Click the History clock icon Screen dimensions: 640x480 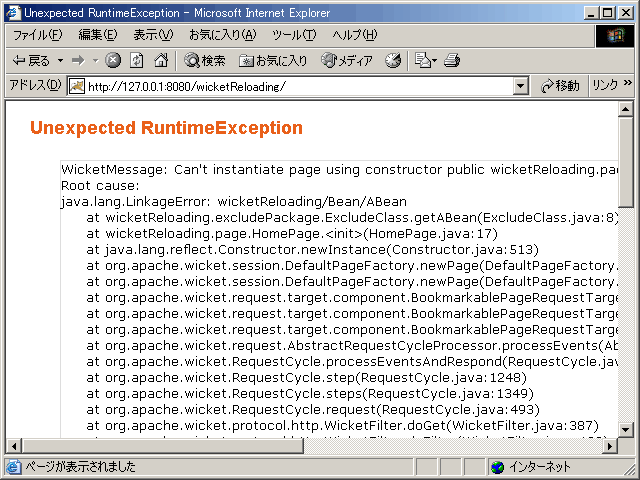coord(393,60)
